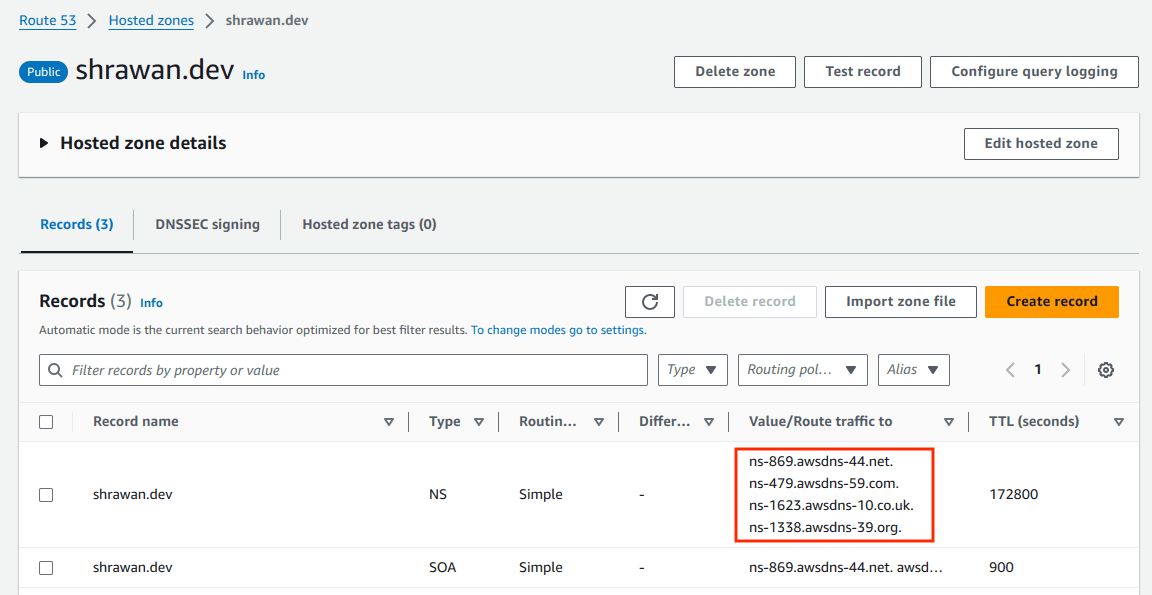Select the checkbox for the NS record

pyautogui.click(x=46, y=493)
